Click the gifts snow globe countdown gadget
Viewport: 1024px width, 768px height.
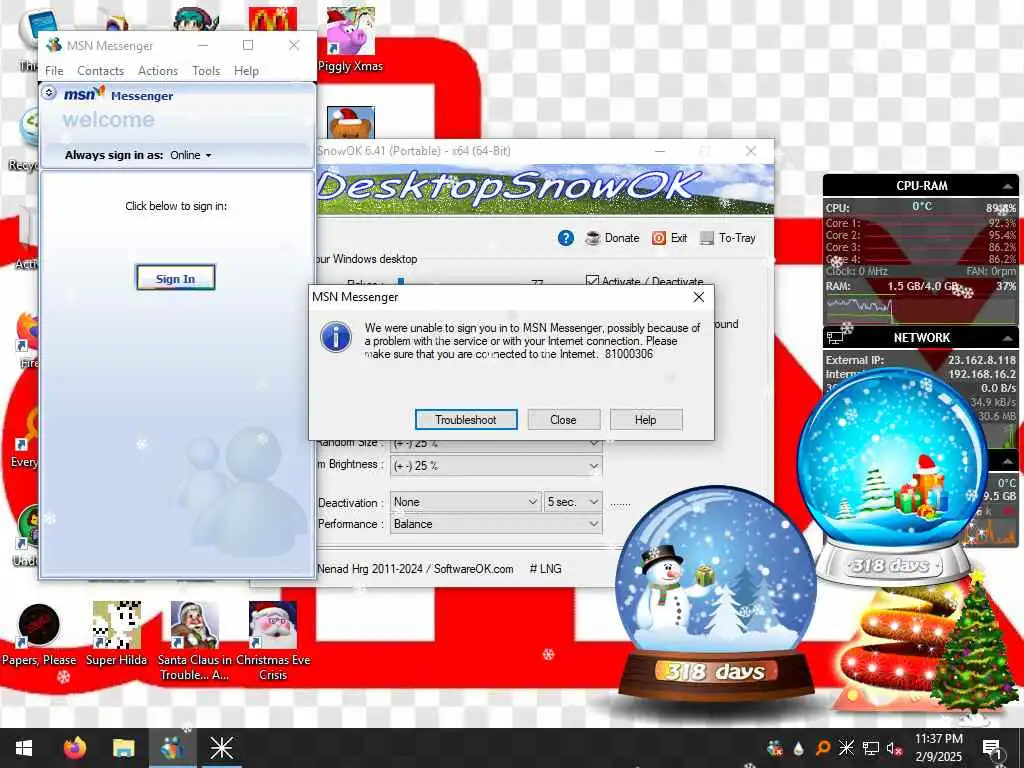(892, 477)
